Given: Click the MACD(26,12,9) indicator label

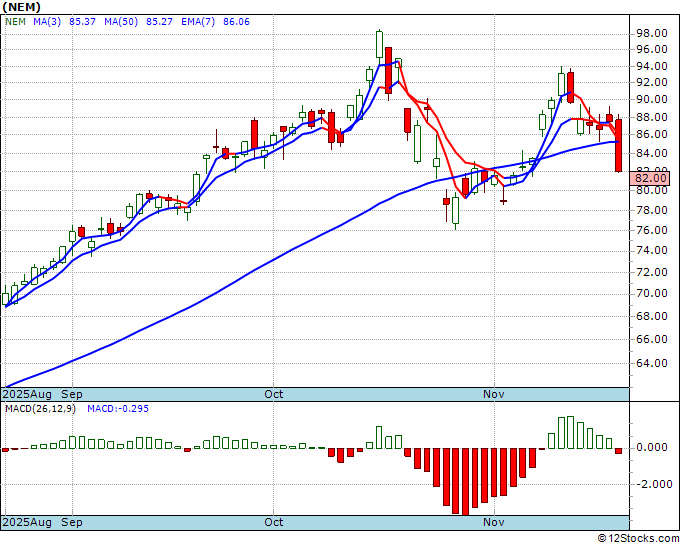Looking at the screenshot, I should [40, 409].
